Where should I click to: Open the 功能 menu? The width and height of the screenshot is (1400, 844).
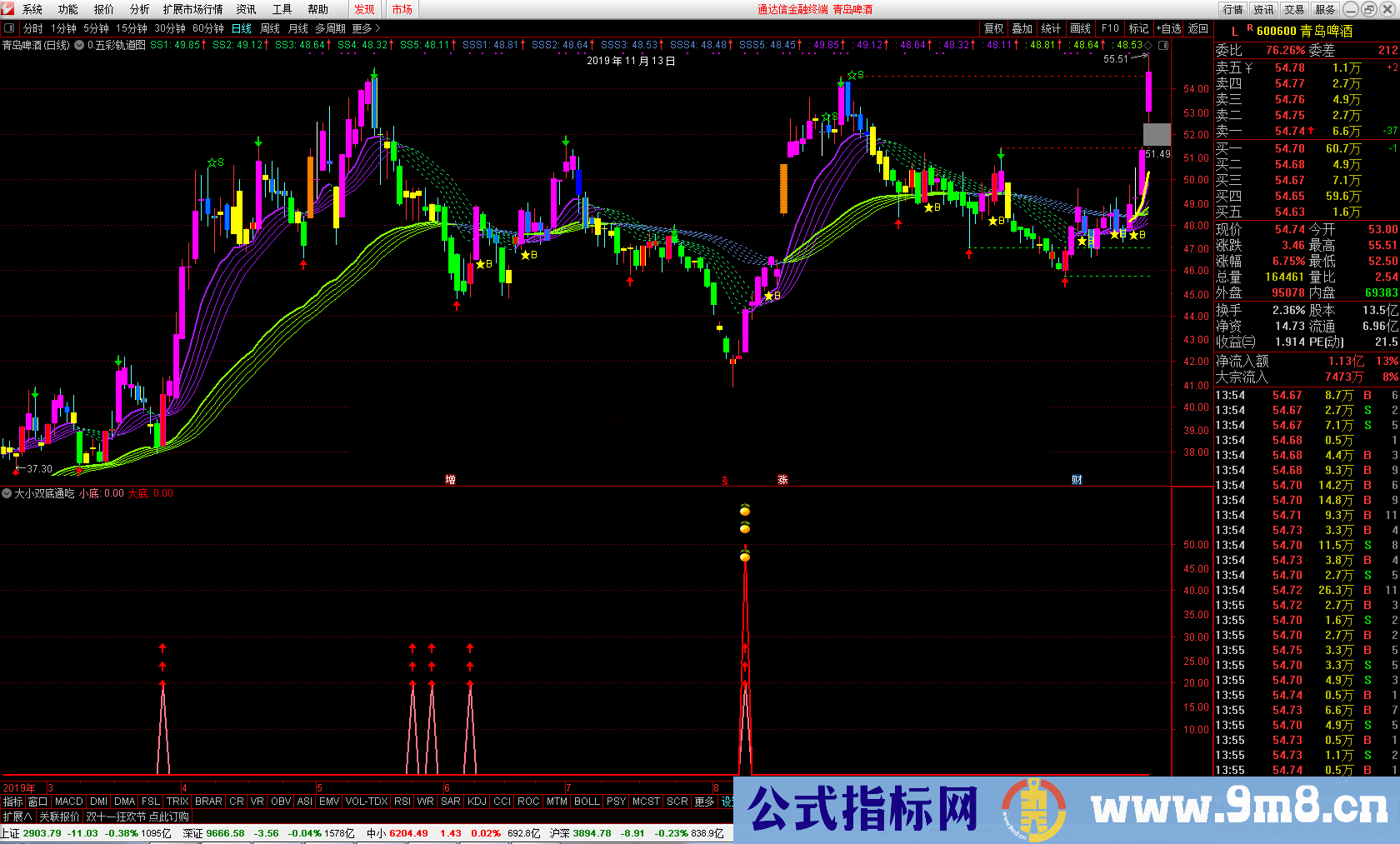pos(68,9)
